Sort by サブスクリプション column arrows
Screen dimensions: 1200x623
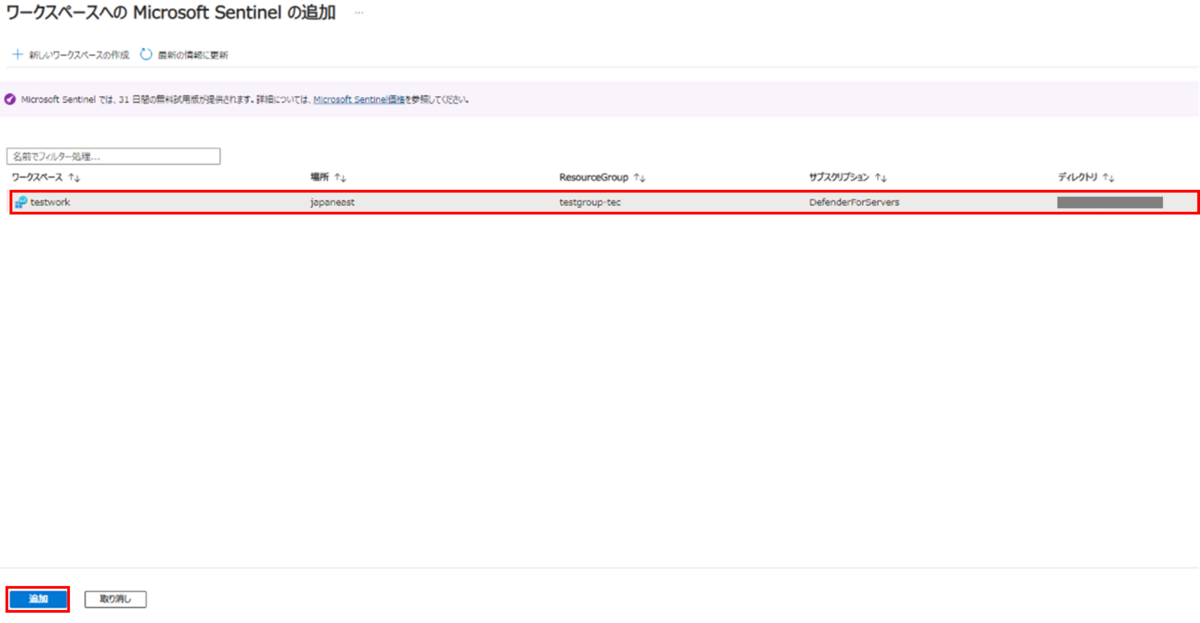pos(881,178)
